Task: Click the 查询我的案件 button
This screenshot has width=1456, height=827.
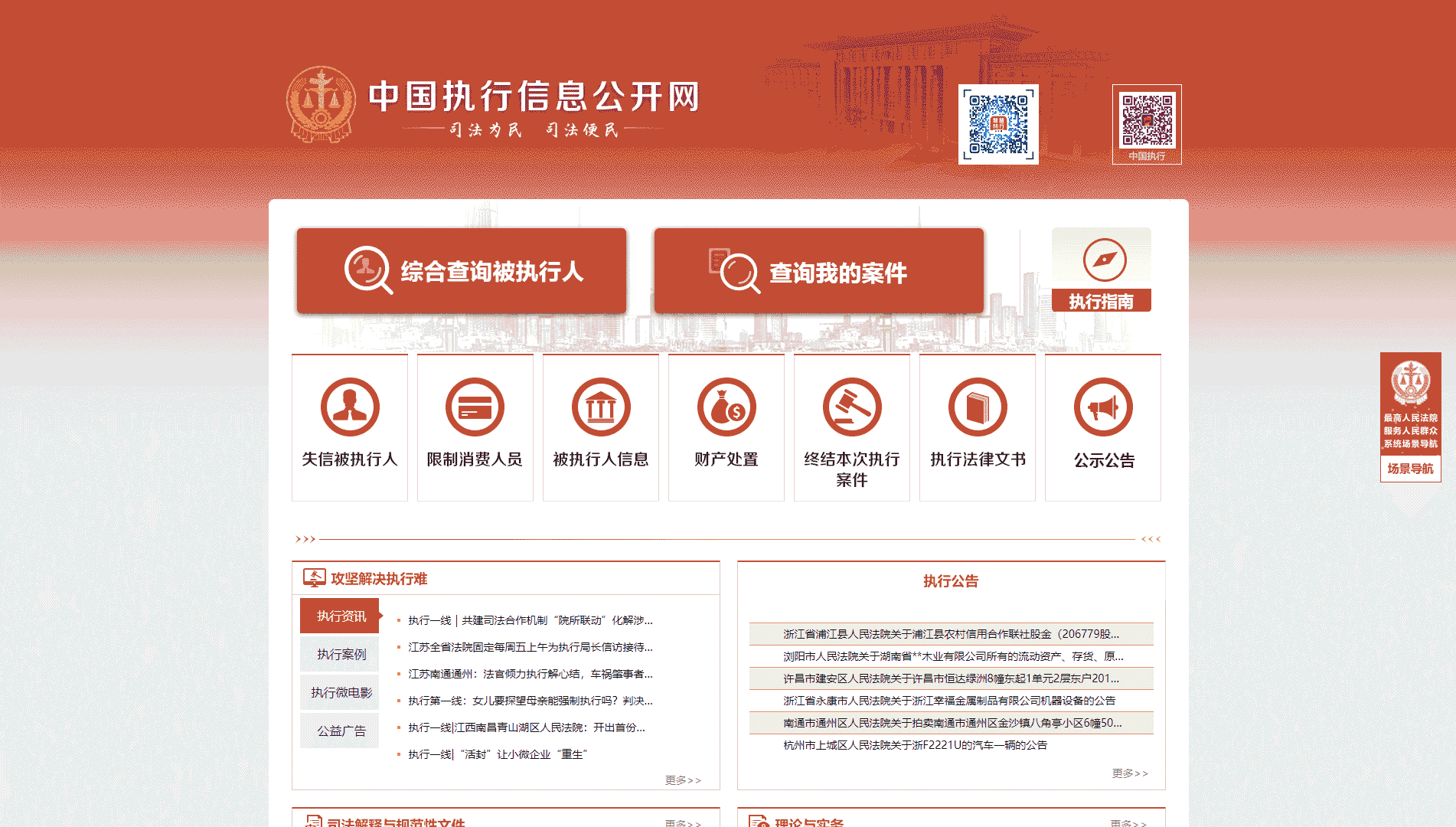Action: point(819,271)
